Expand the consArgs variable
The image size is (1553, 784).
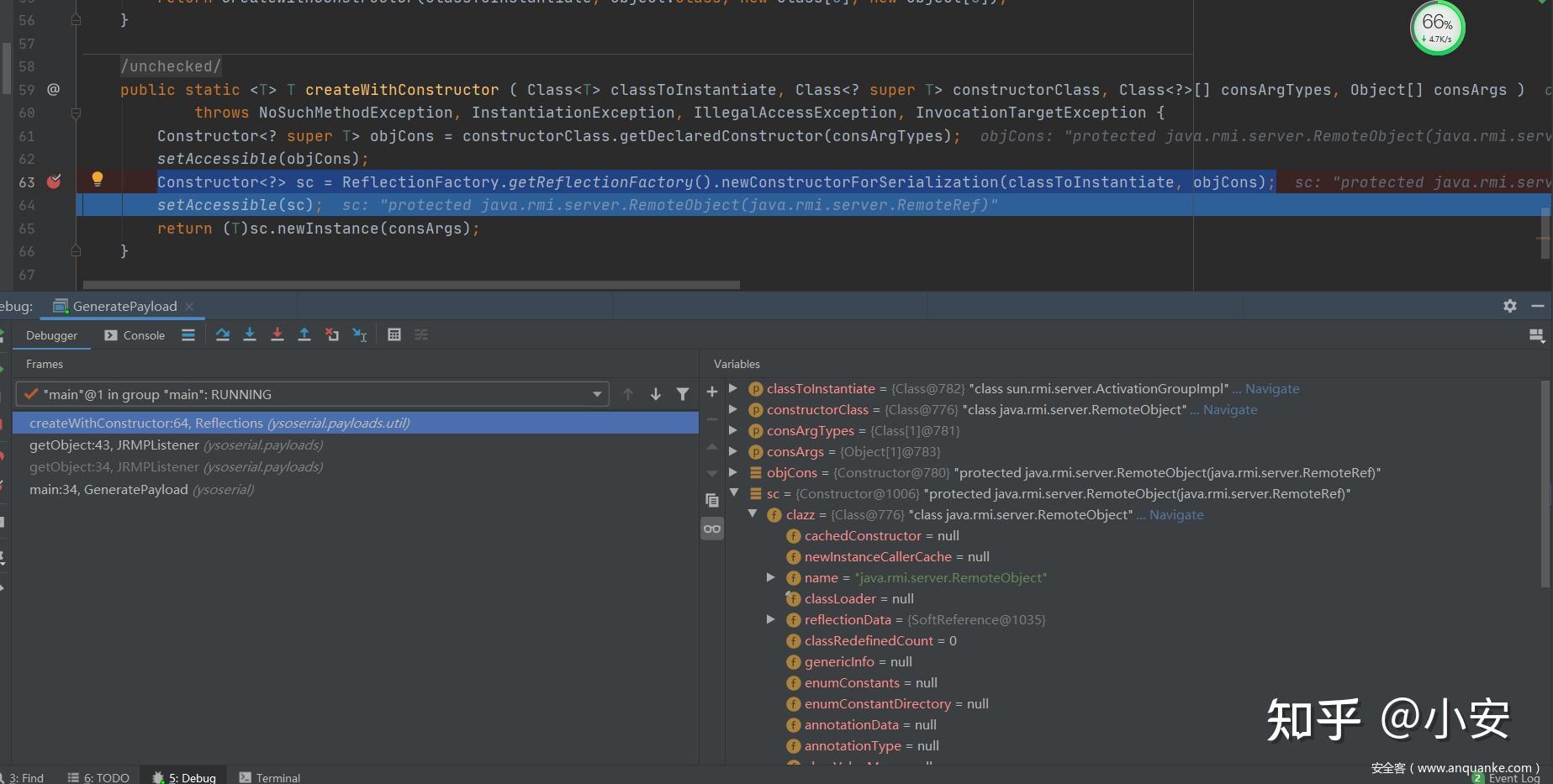733,451
